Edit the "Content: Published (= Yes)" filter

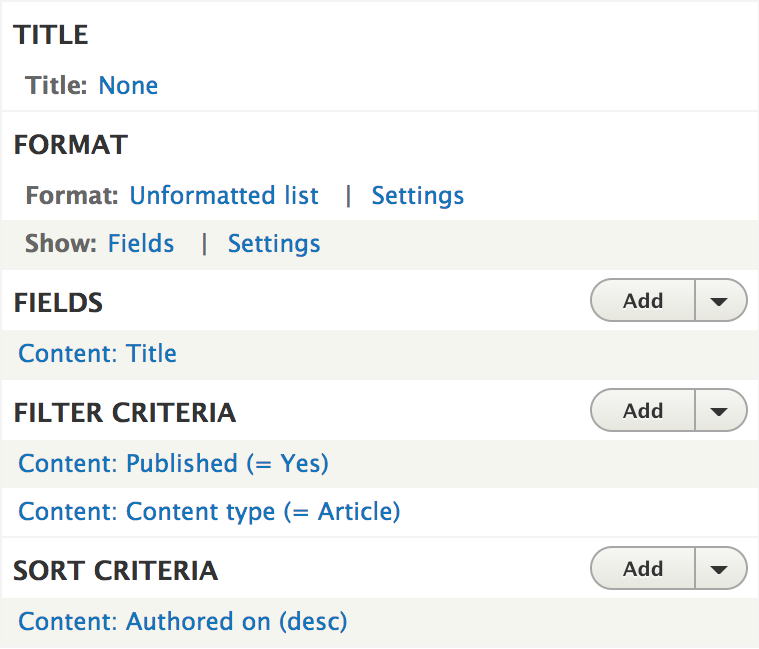174,464
